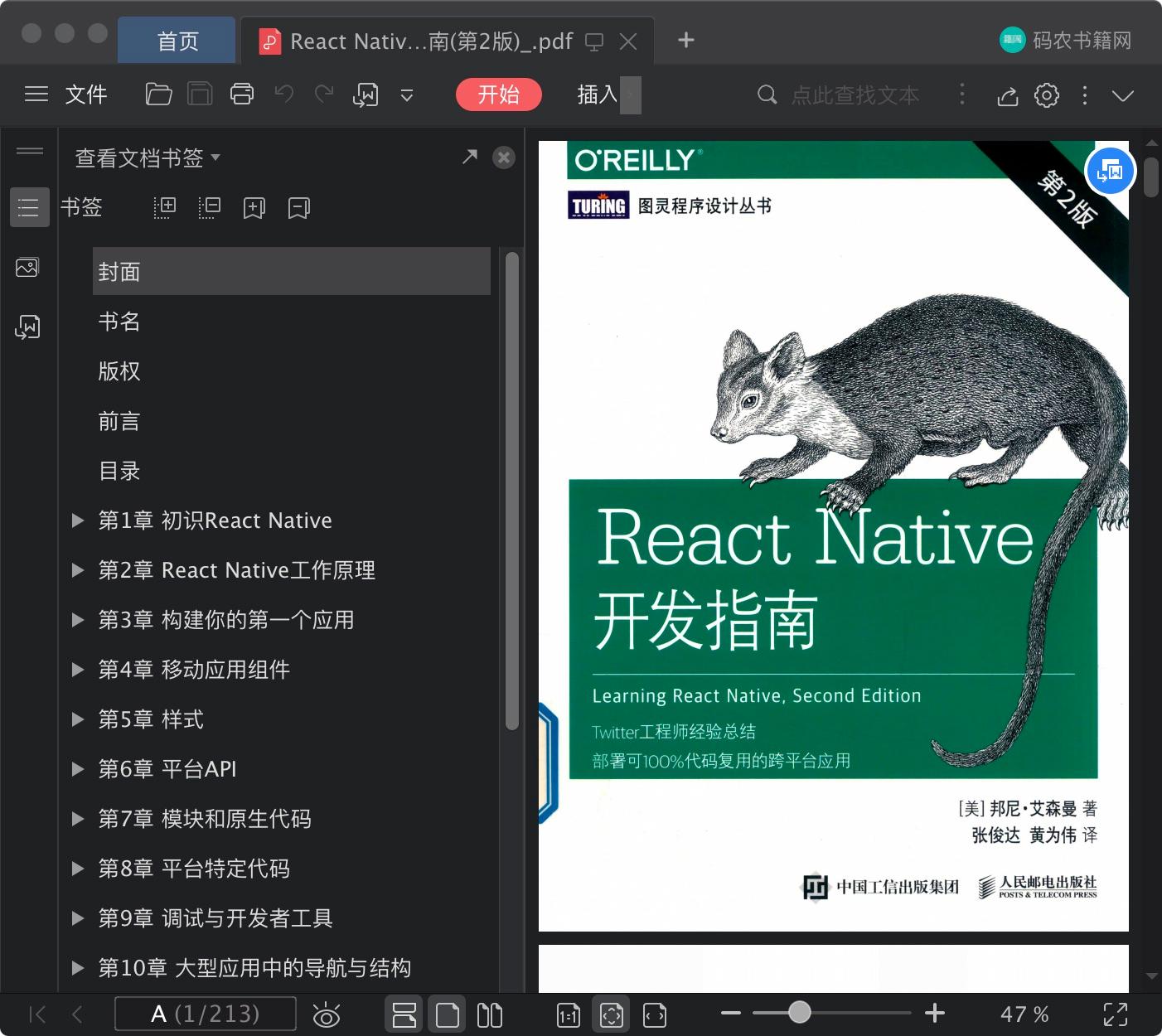Print the document with printer icon

(242, 94)
